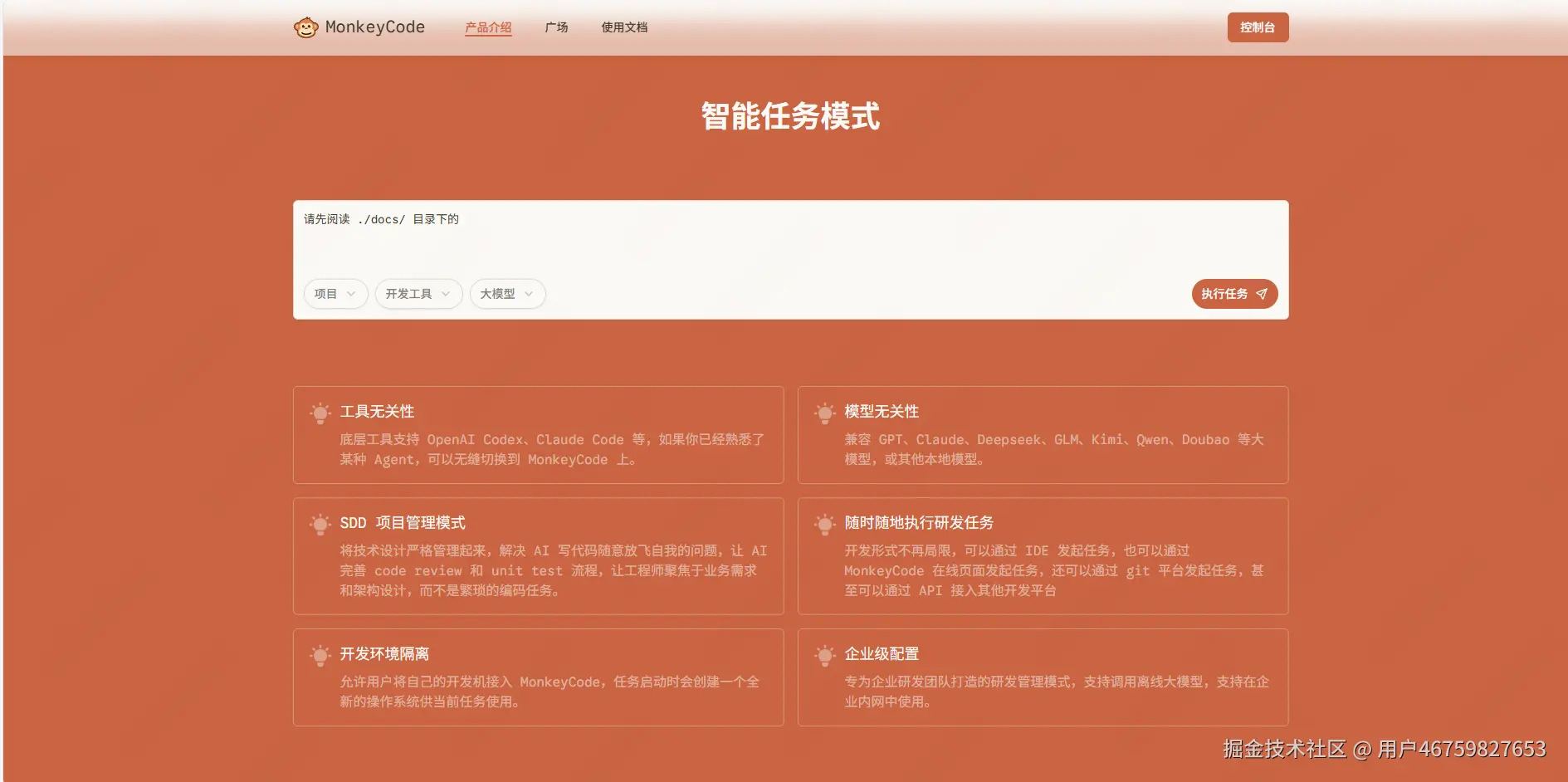Click the send arrow in 执行任务 button
This screenshot has height=782, width=1568.
pyautogui.click(x=1262, y=293)
